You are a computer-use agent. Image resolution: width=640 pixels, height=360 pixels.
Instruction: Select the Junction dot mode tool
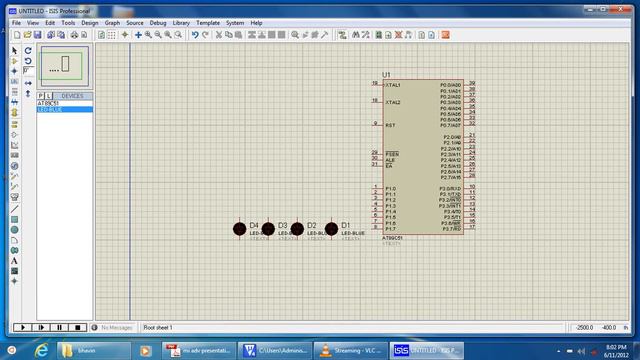pyautogui.click(x=14, y=71)
